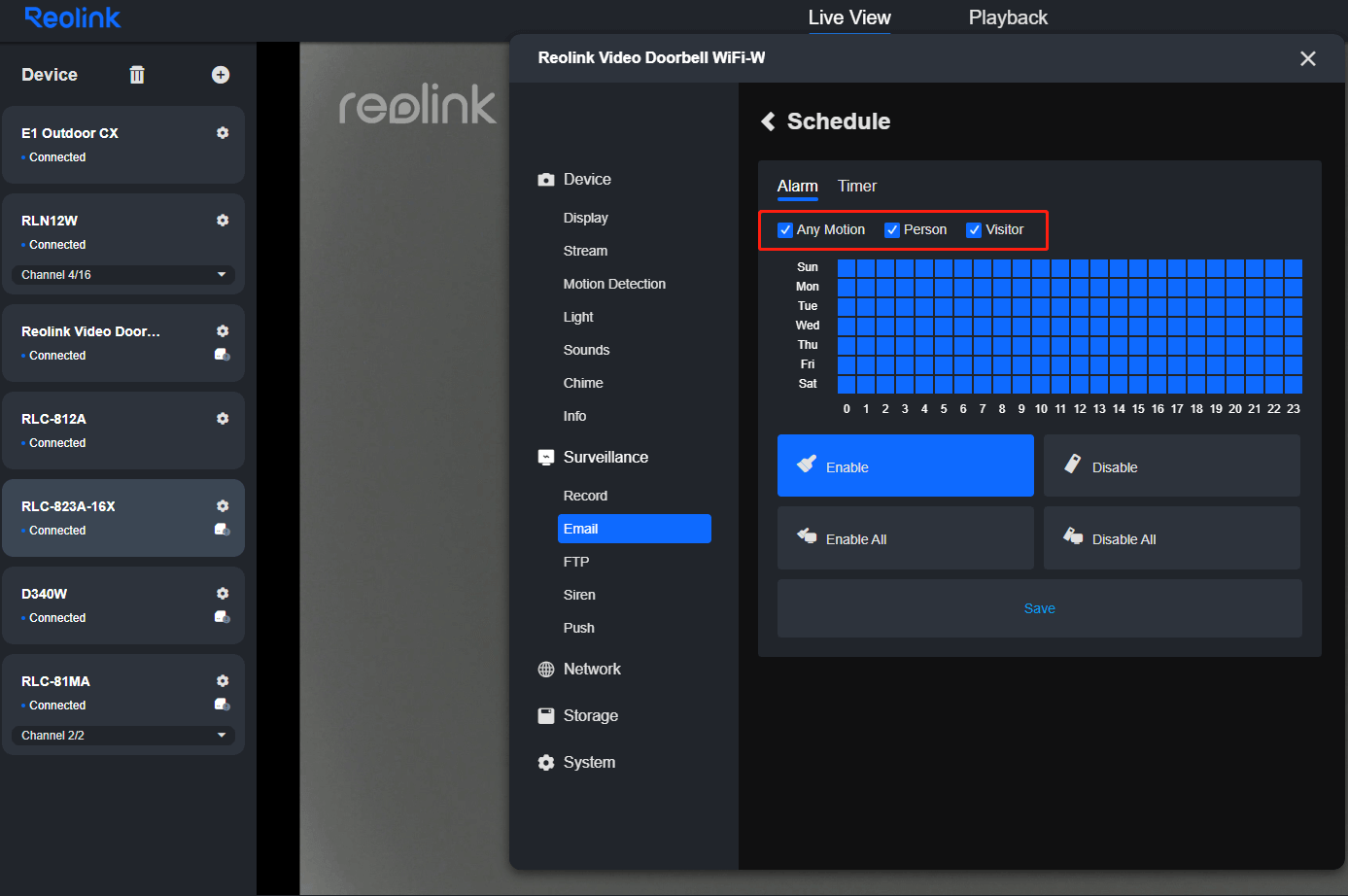Click the Disable eraser button
Image resolution: width=1348 pixels, height=896 pixels.
[1172, 465]
